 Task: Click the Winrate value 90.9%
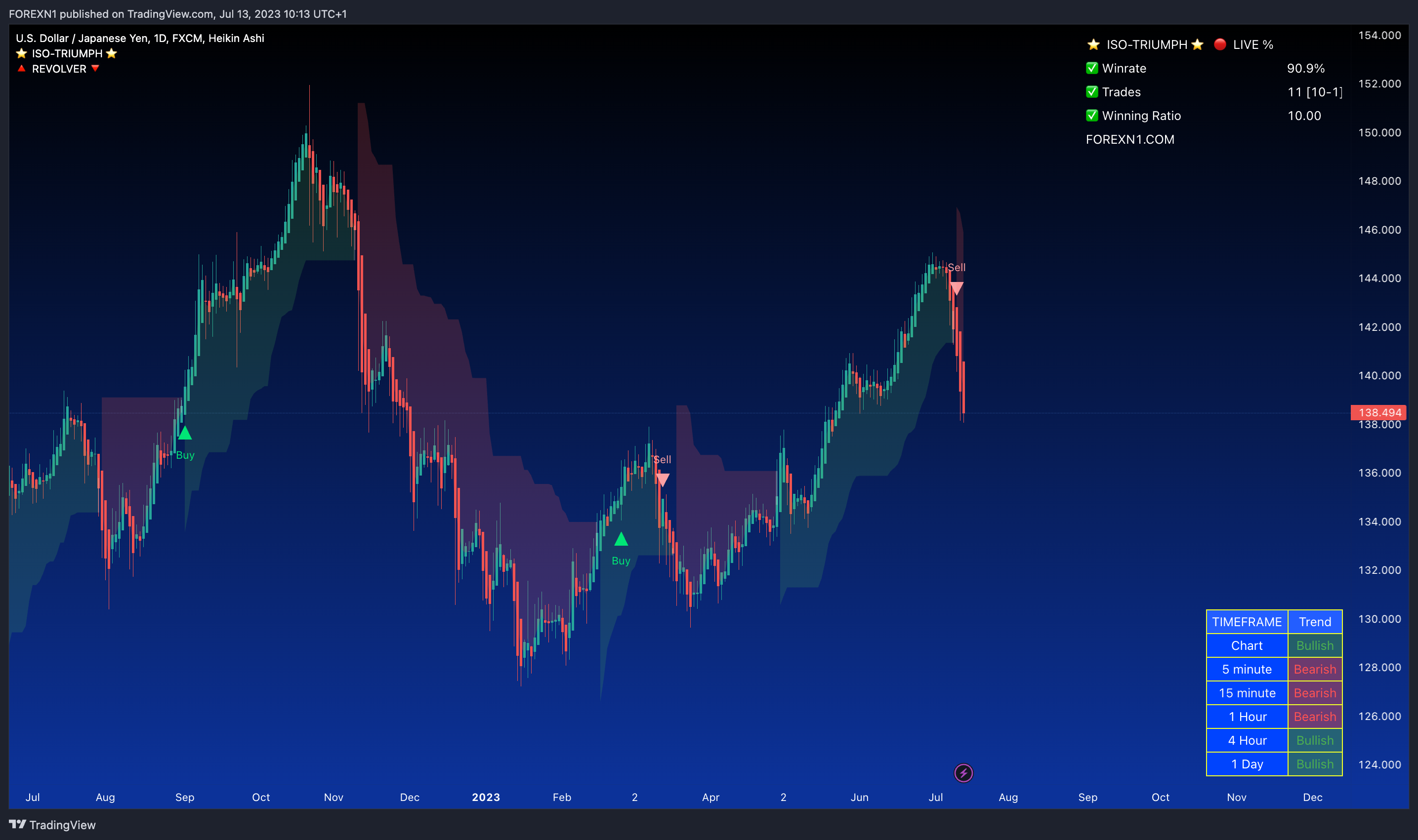(x=1305, y=68)
